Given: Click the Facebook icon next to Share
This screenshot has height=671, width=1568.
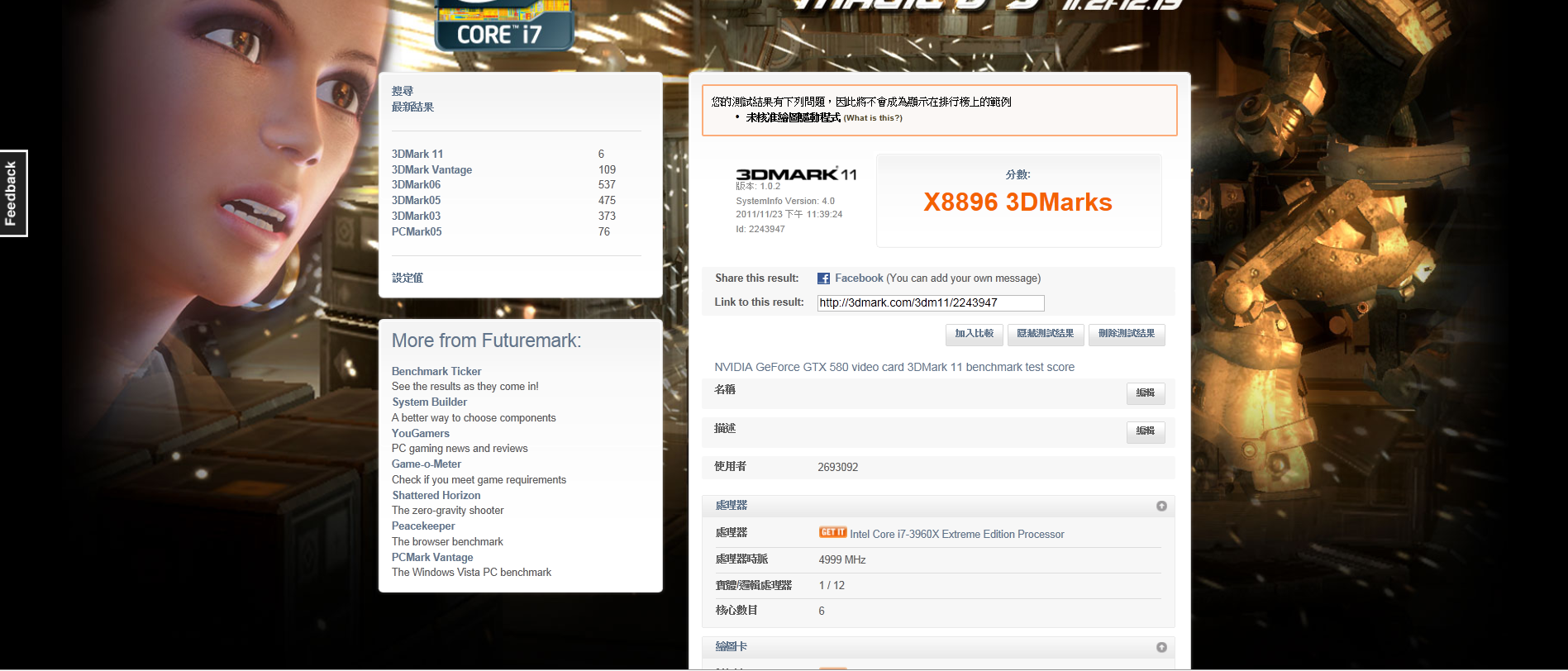Looking at the screenshot, I should click(823, 278).
